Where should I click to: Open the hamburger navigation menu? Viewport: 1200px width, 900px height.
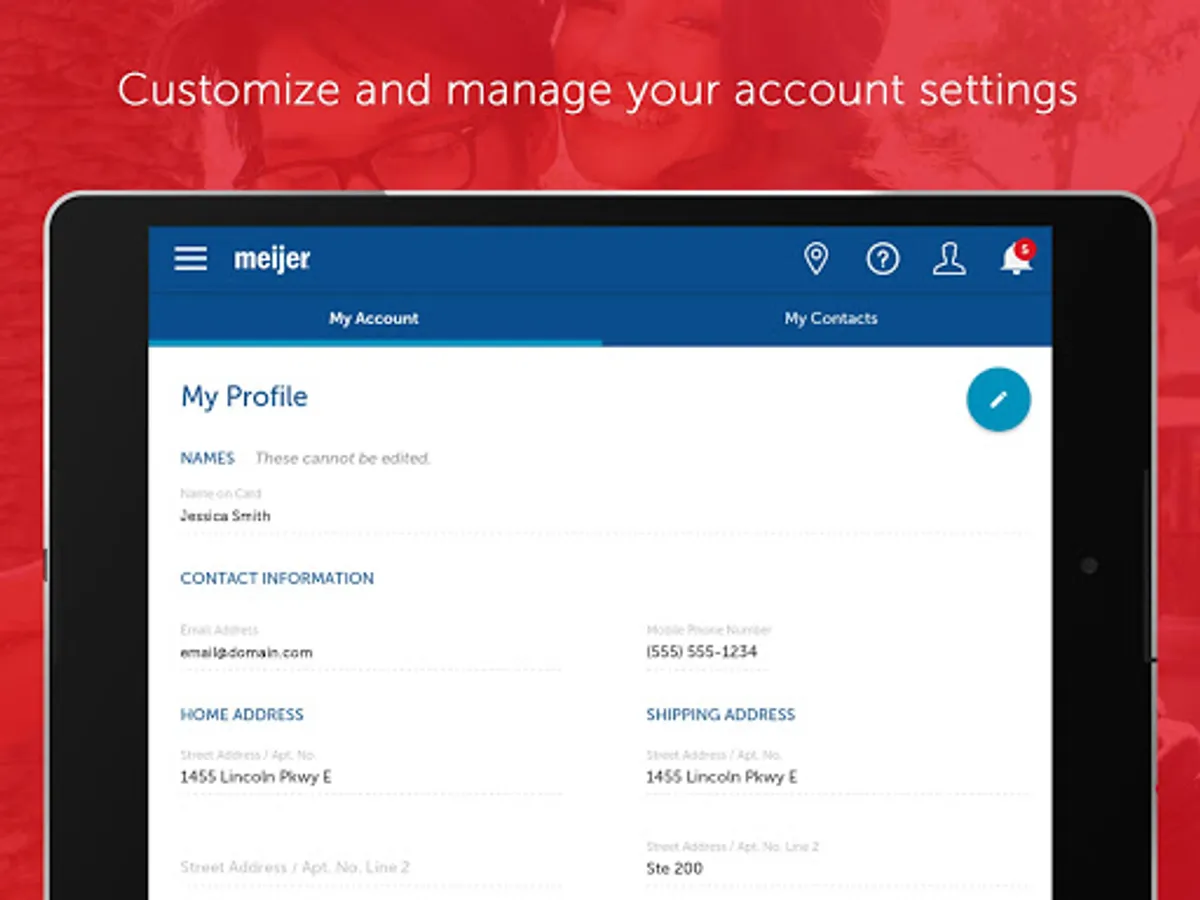coord(191,259)
